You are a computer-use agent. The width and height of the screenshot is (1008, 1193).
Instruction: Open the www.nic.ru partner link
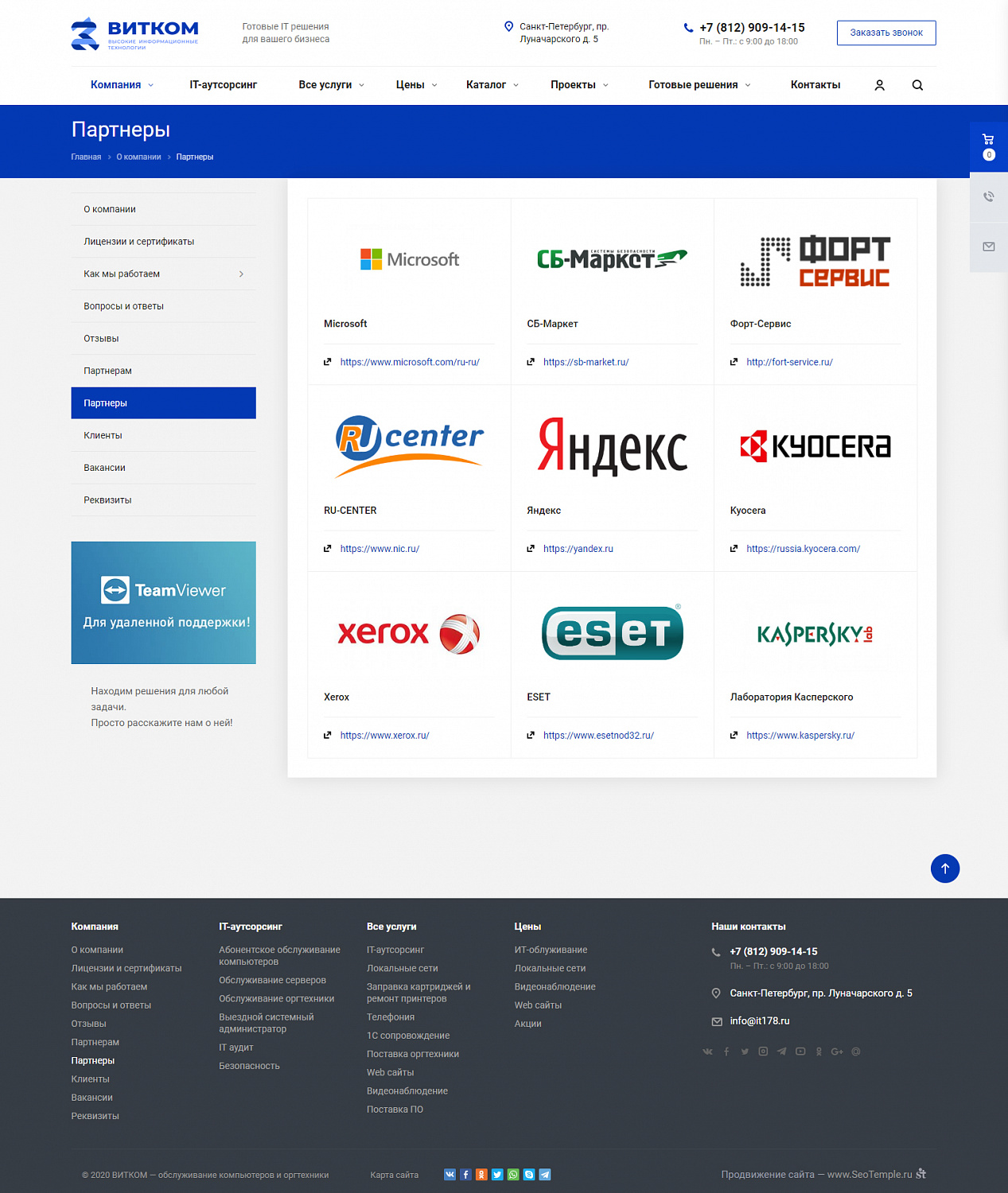tap(379, 549)
